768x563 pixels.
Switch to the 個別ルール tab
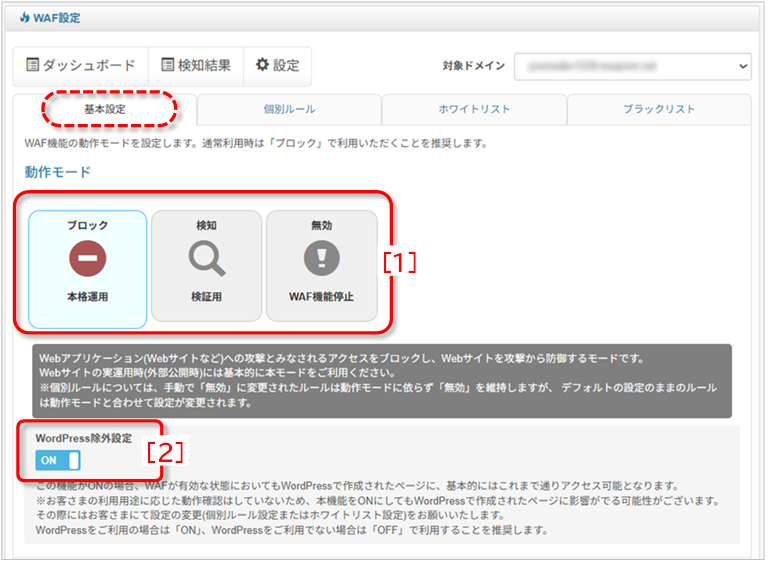click(289, 109)
